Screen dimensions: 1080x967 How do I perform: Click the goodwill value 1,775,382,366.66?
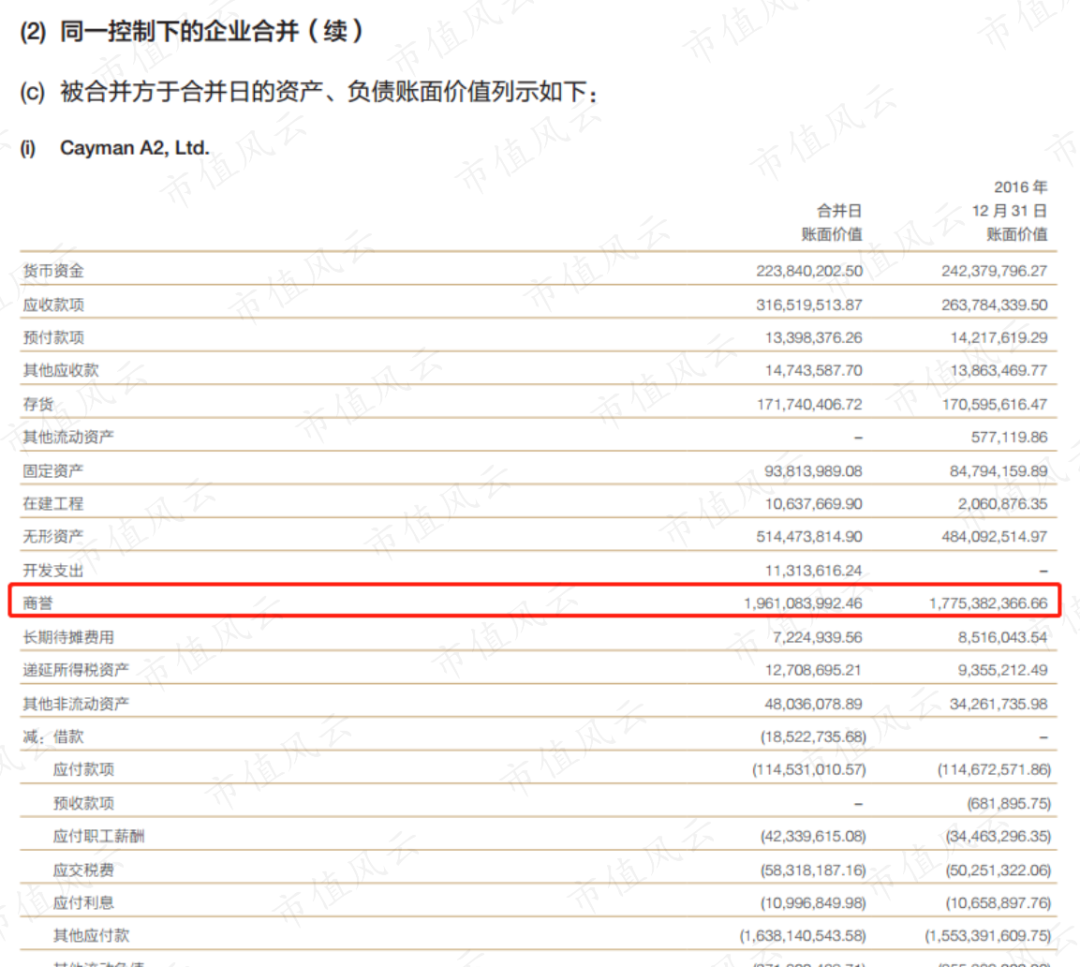988,603
